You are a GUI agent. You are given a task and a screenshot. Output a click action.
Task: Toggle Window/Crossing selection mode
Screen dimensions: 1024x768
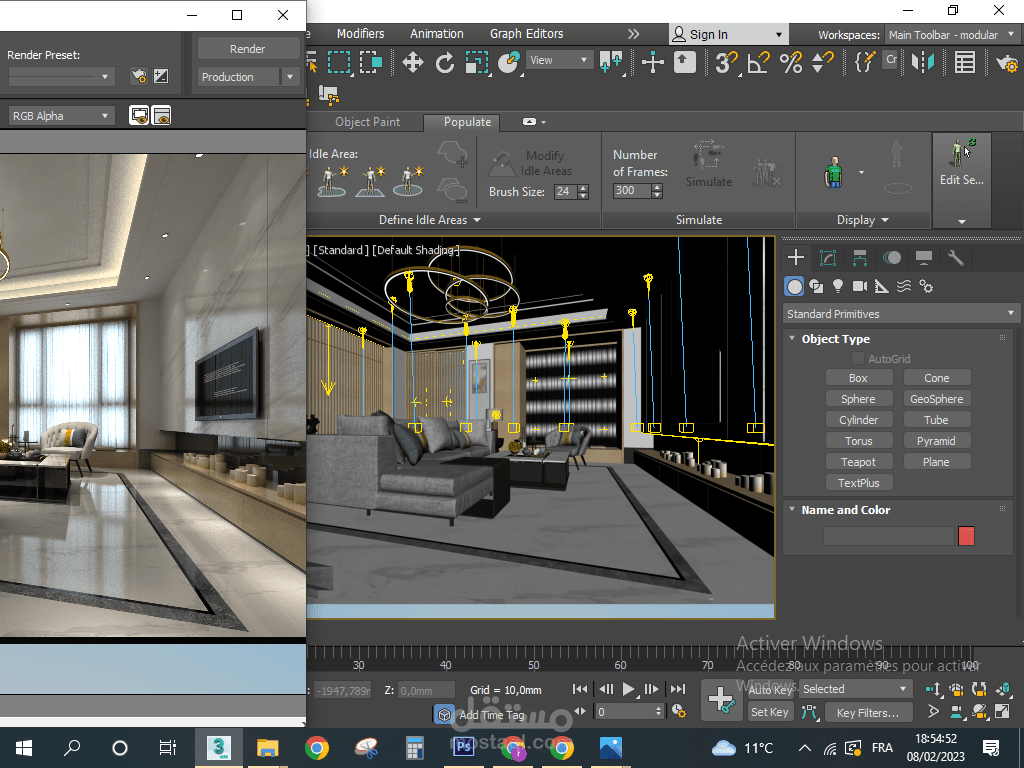[370, 63]
